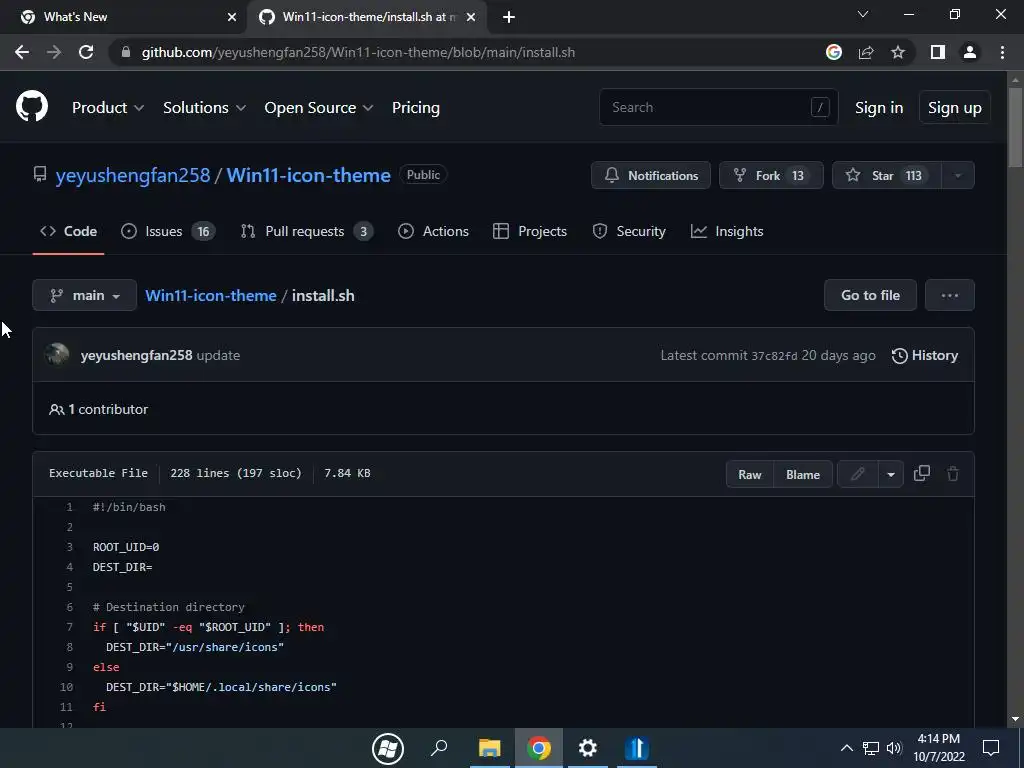This screenshot has height=768, width=1024.
Task: Click yeyushengfan258 avatar image
Action: tap(57, 355)
